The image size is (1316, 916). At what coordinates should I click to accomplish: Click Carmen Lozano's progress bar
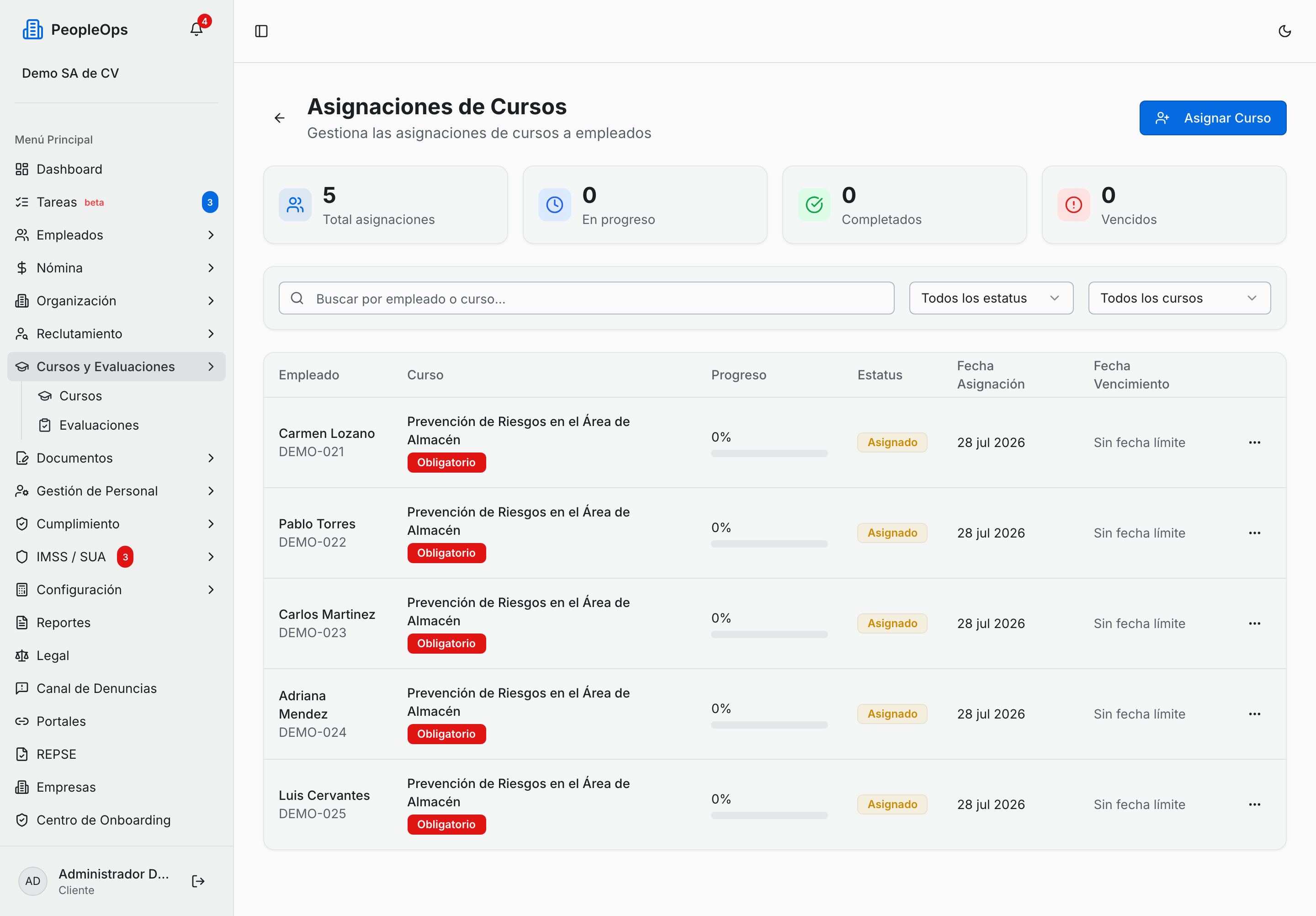click(x=769, y=454)
